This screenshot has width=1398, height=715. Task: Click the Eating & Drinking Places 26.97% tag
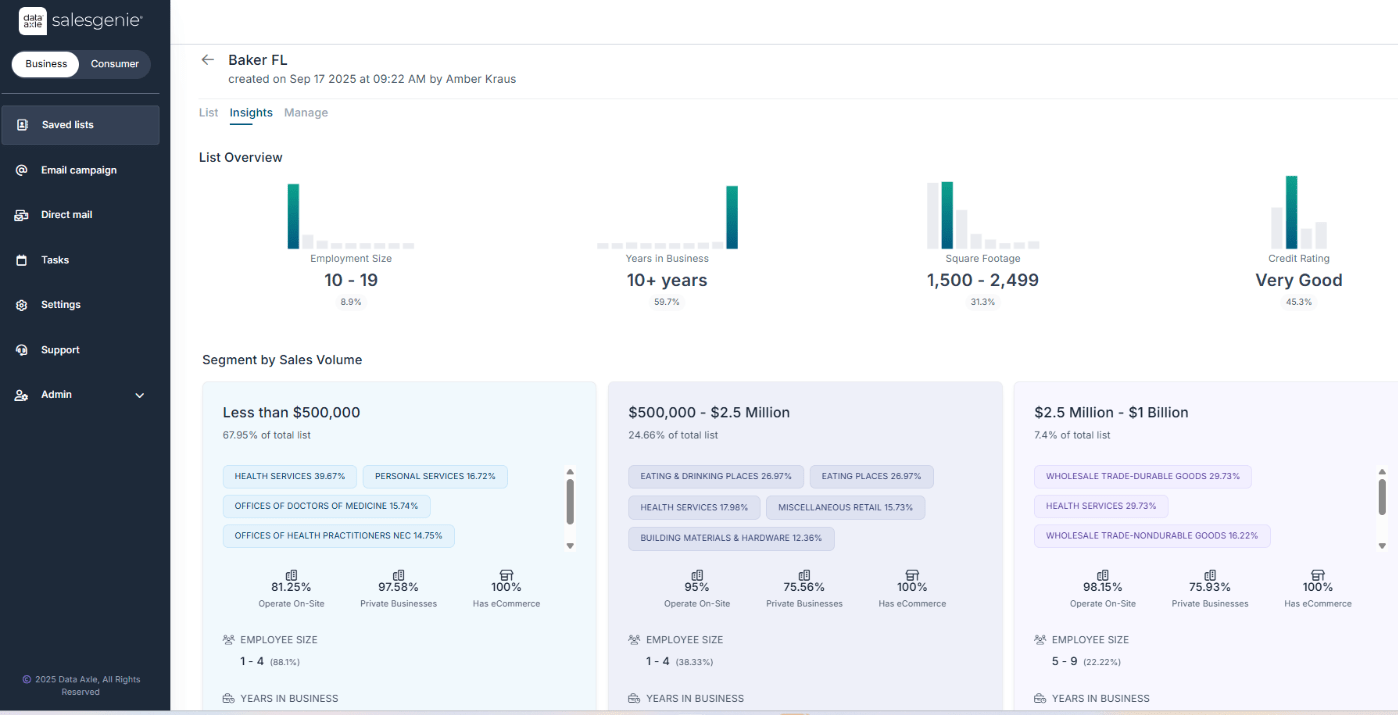coord(716,477)
